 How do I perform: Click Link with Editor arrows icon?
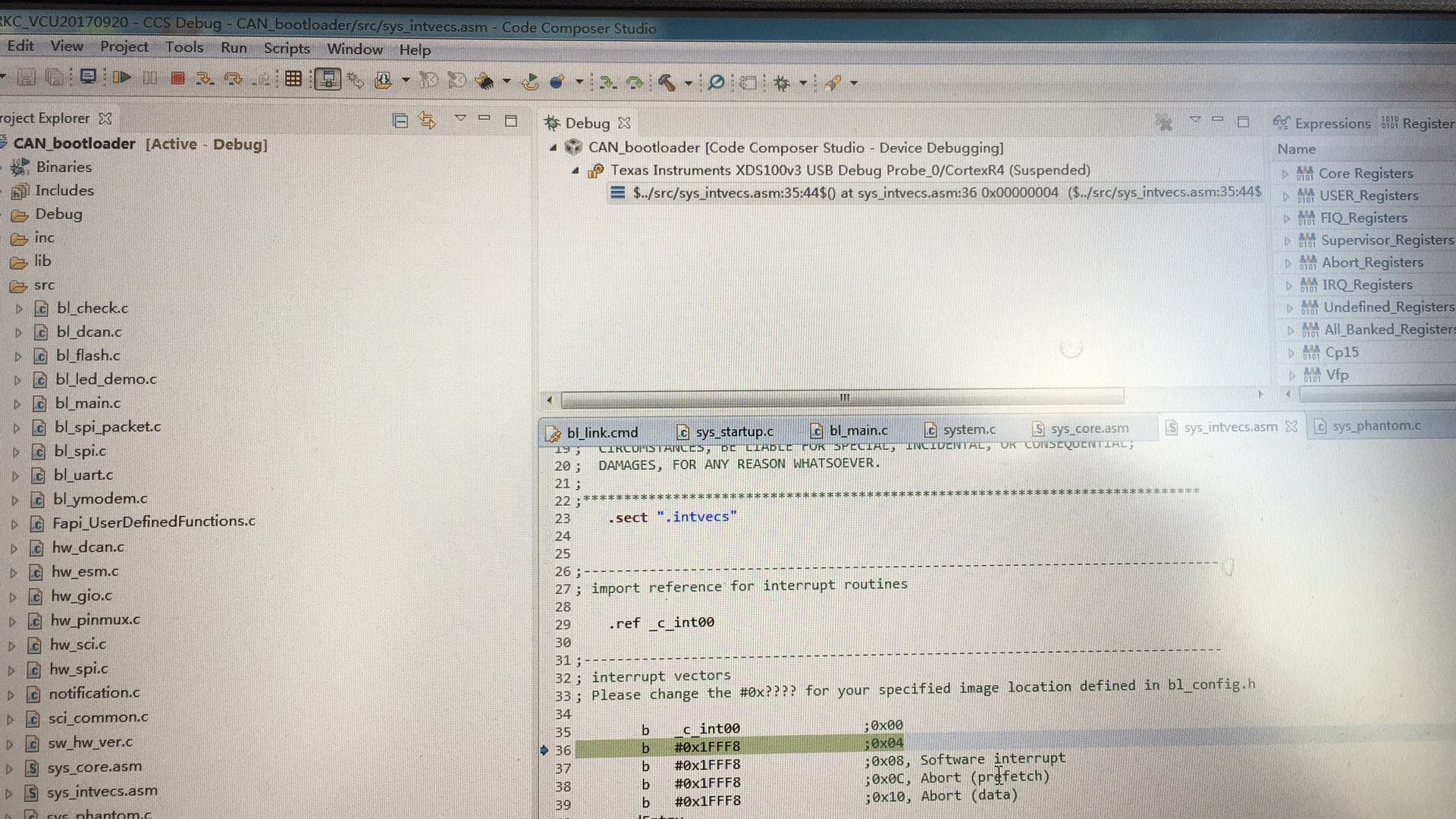point(428,121)
